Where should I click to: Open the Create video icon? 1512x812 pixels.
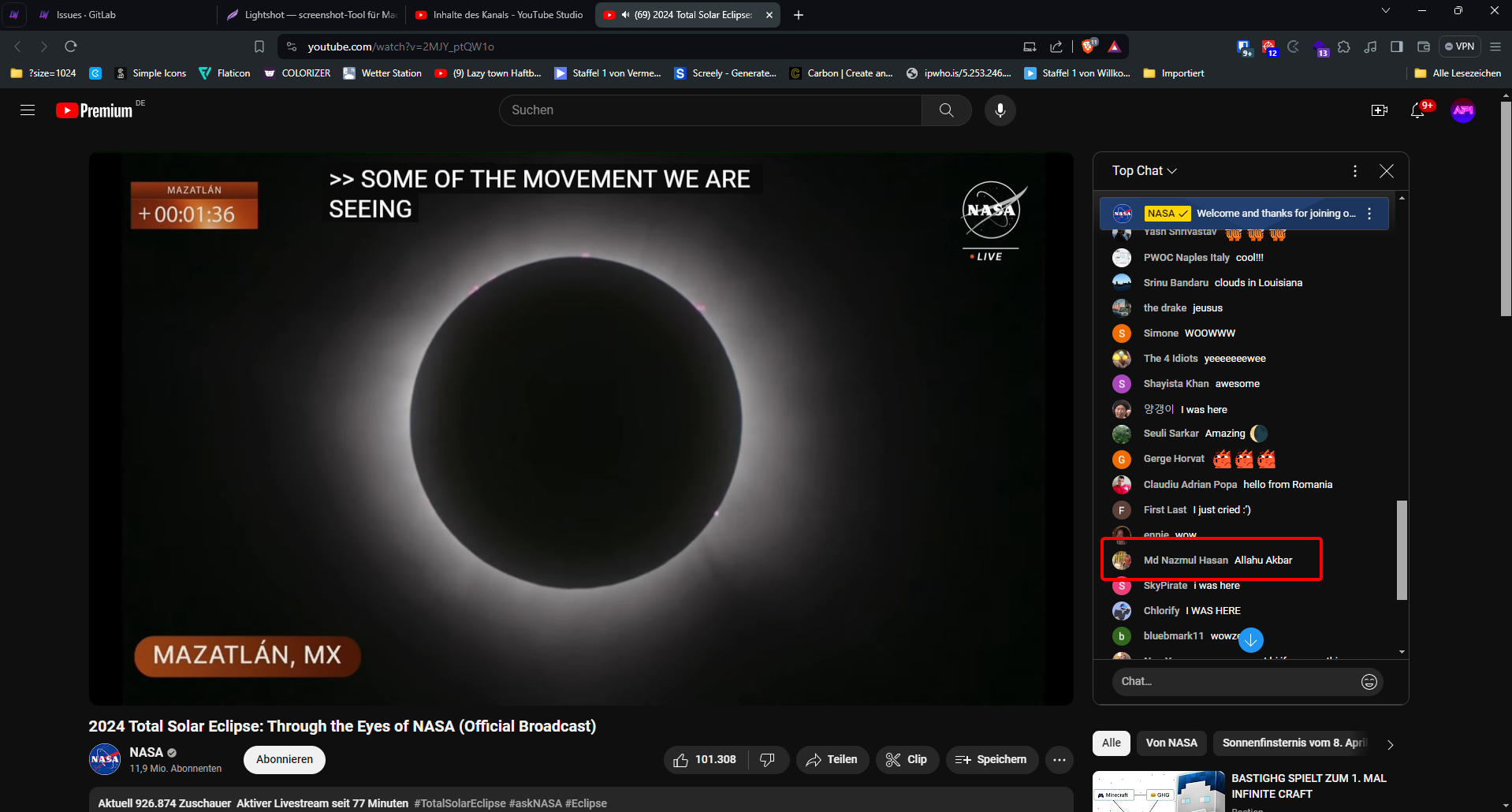(x=1379, y=110)
